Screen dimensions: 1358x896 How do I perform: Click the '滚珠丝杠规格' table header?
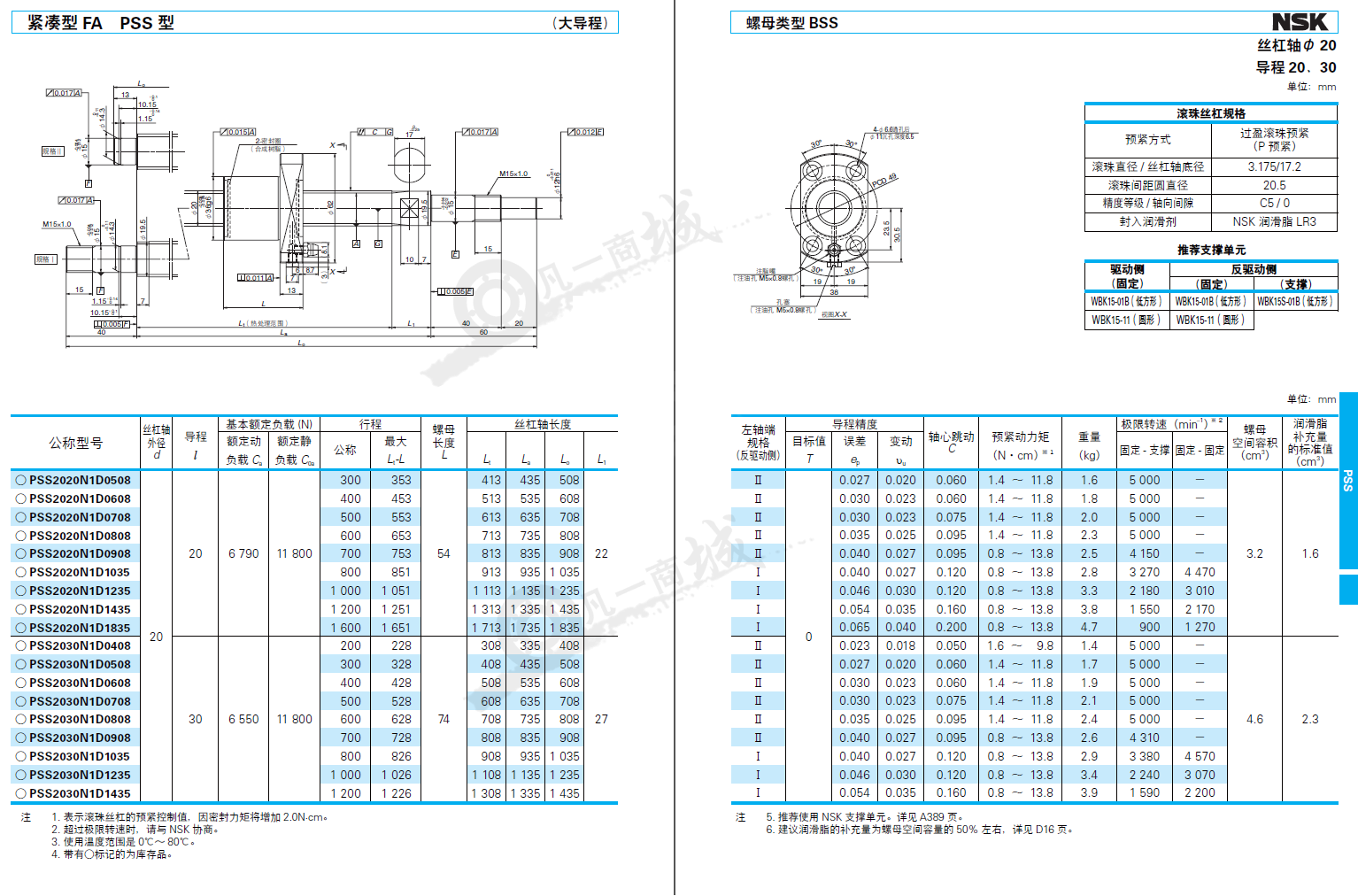pyautogui.click(x=1211, y=113)
